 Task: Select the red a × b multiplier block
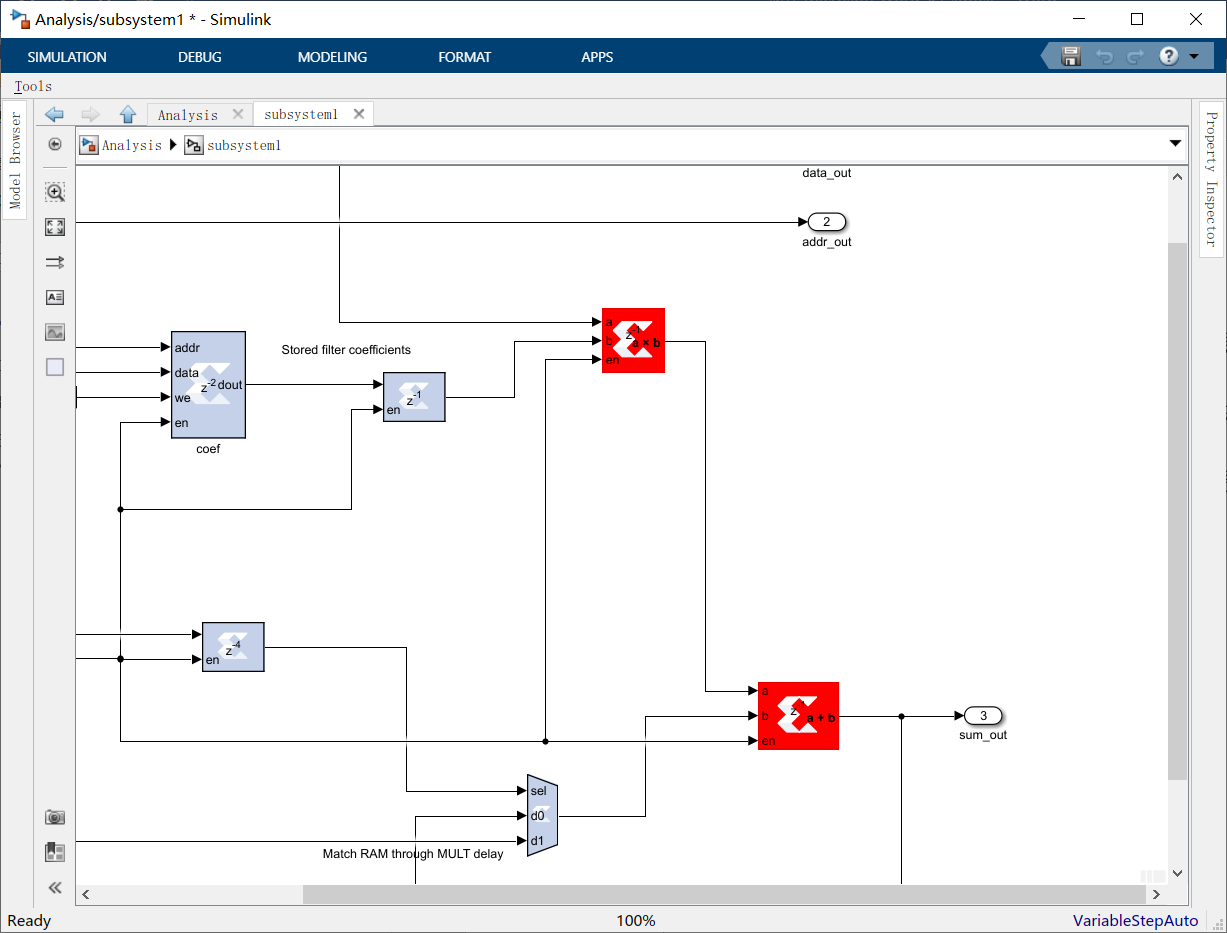(633, 340)
